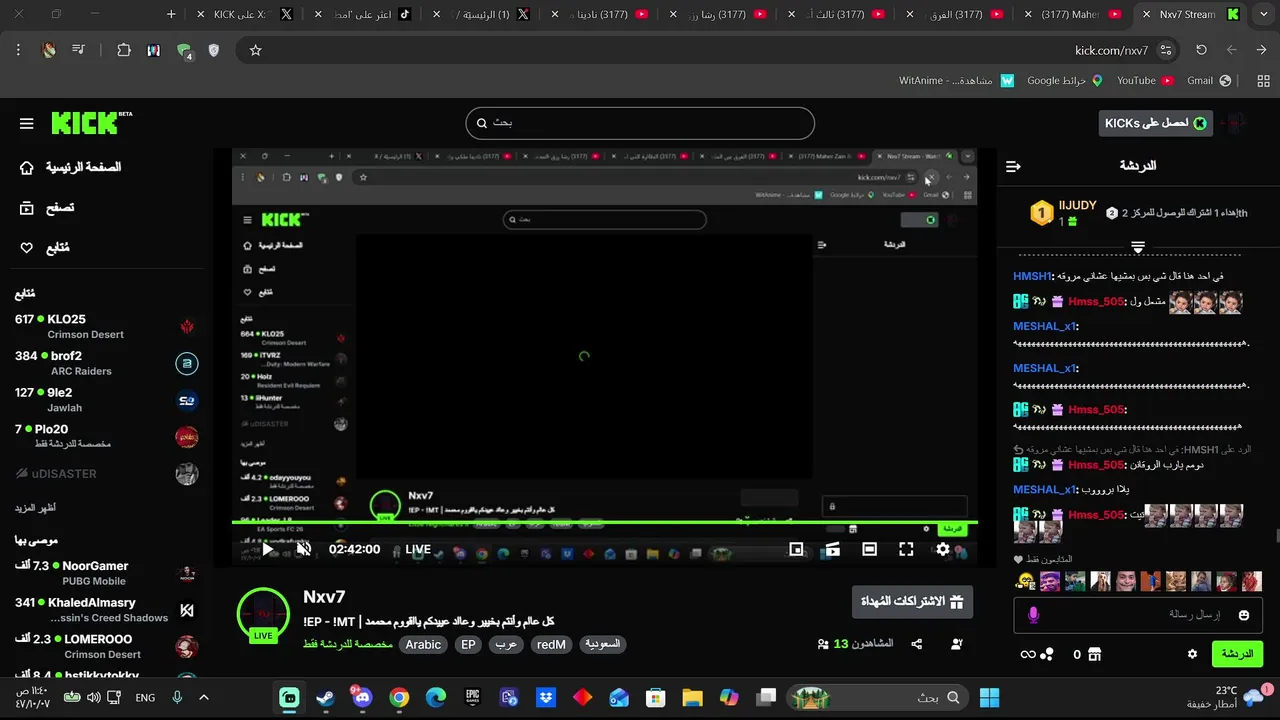Play the stream video

pos(267,549)
